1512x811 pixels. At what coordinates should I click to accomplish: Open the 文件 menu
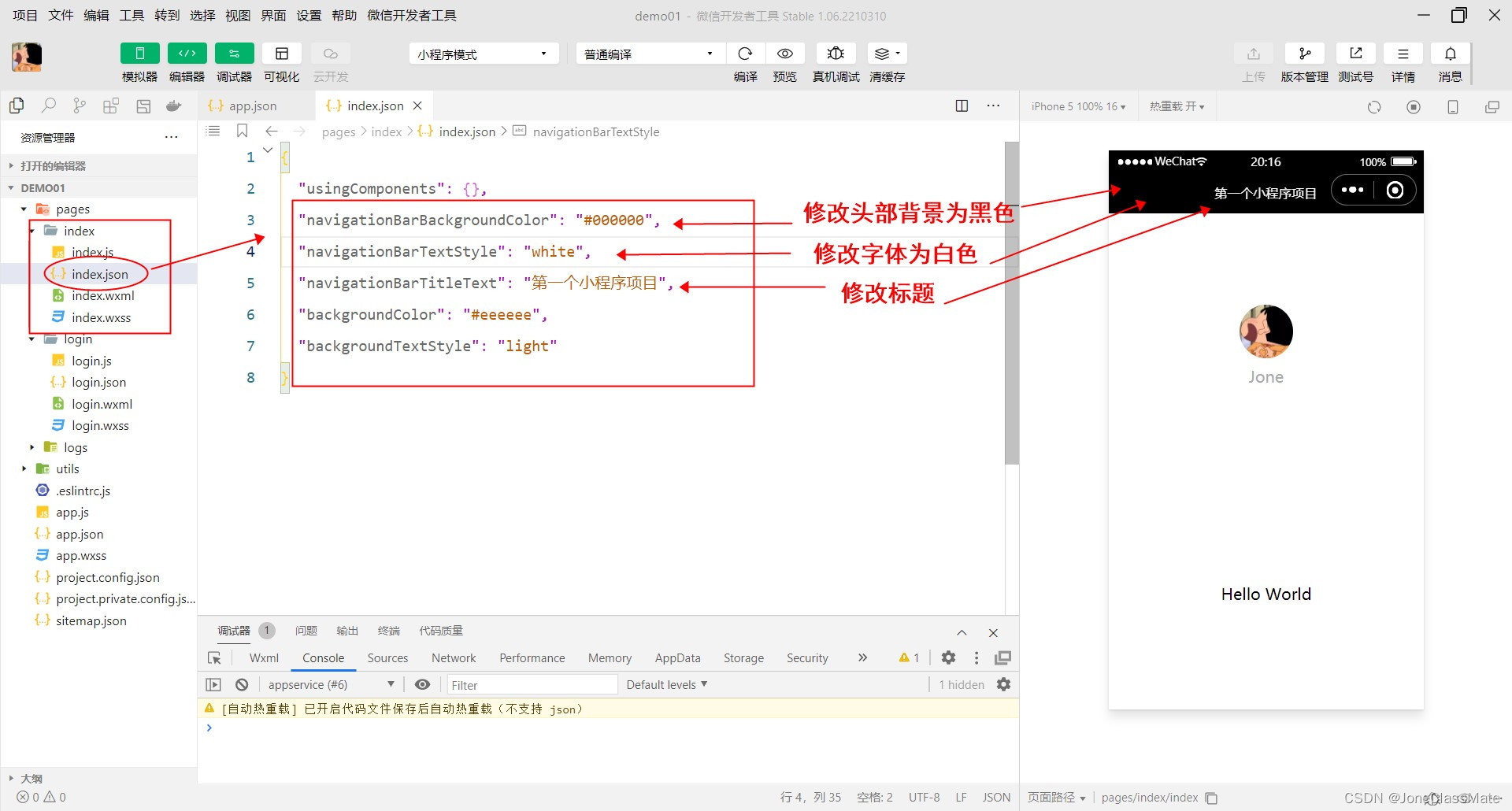(x=61, y=15)
